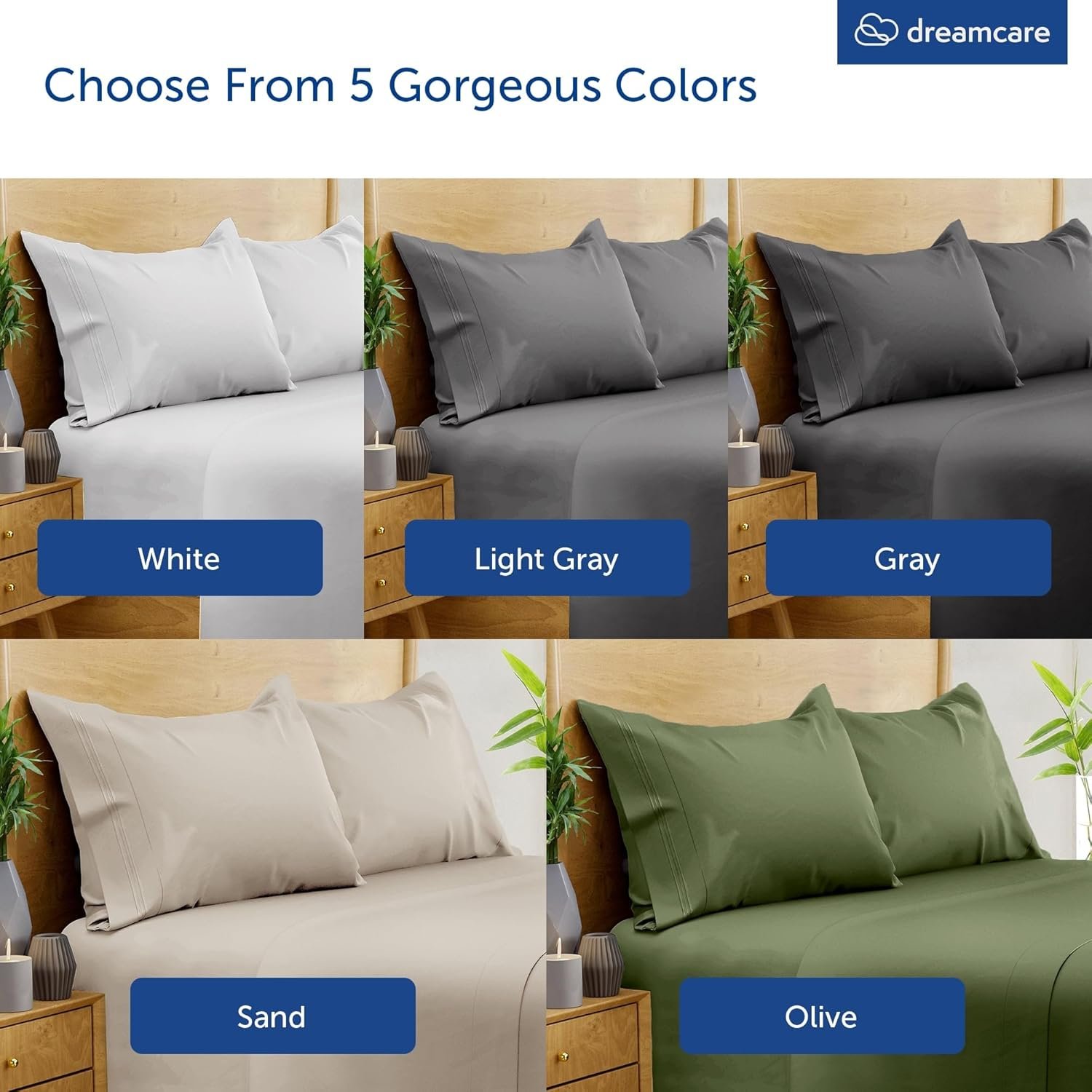Pick the Olive color label
The image size is (1092, 1092).
pos(822,1016)
